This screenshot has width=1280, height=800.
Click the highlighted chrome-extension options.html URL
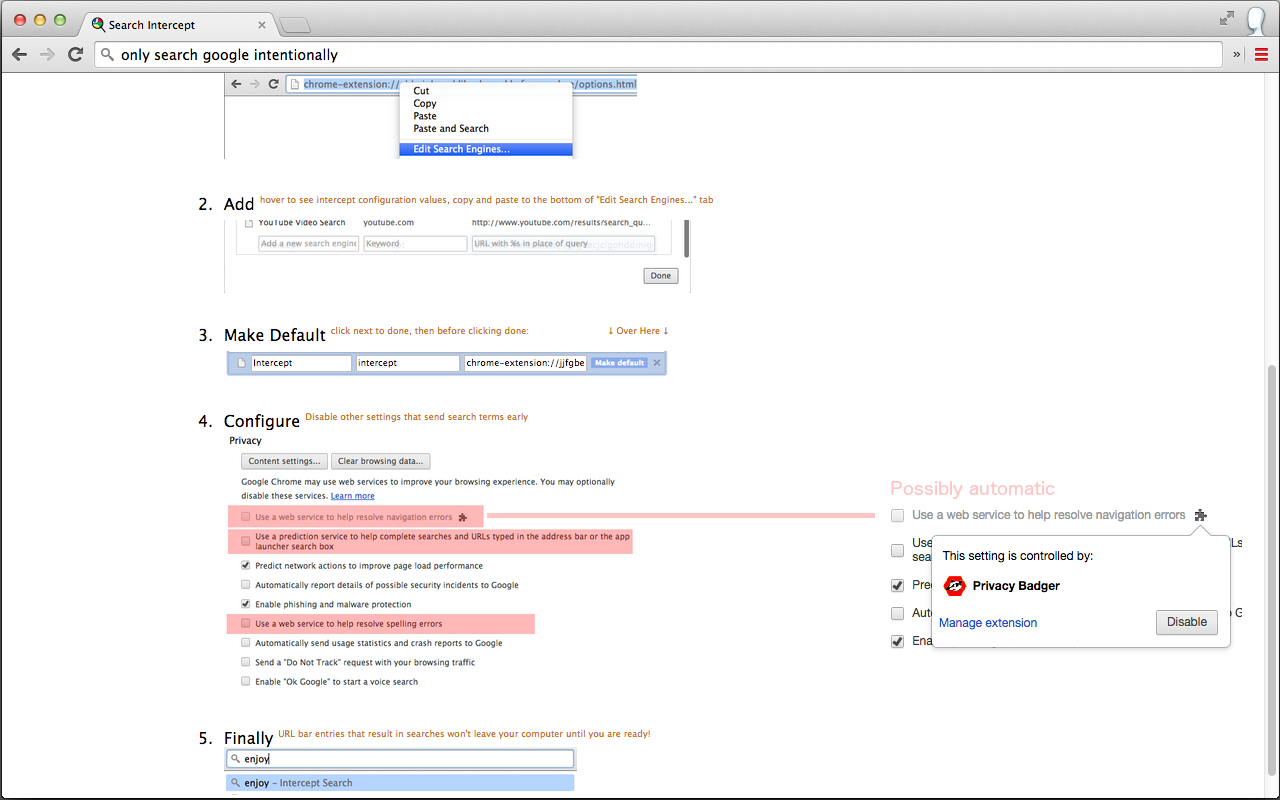[470, 84]
